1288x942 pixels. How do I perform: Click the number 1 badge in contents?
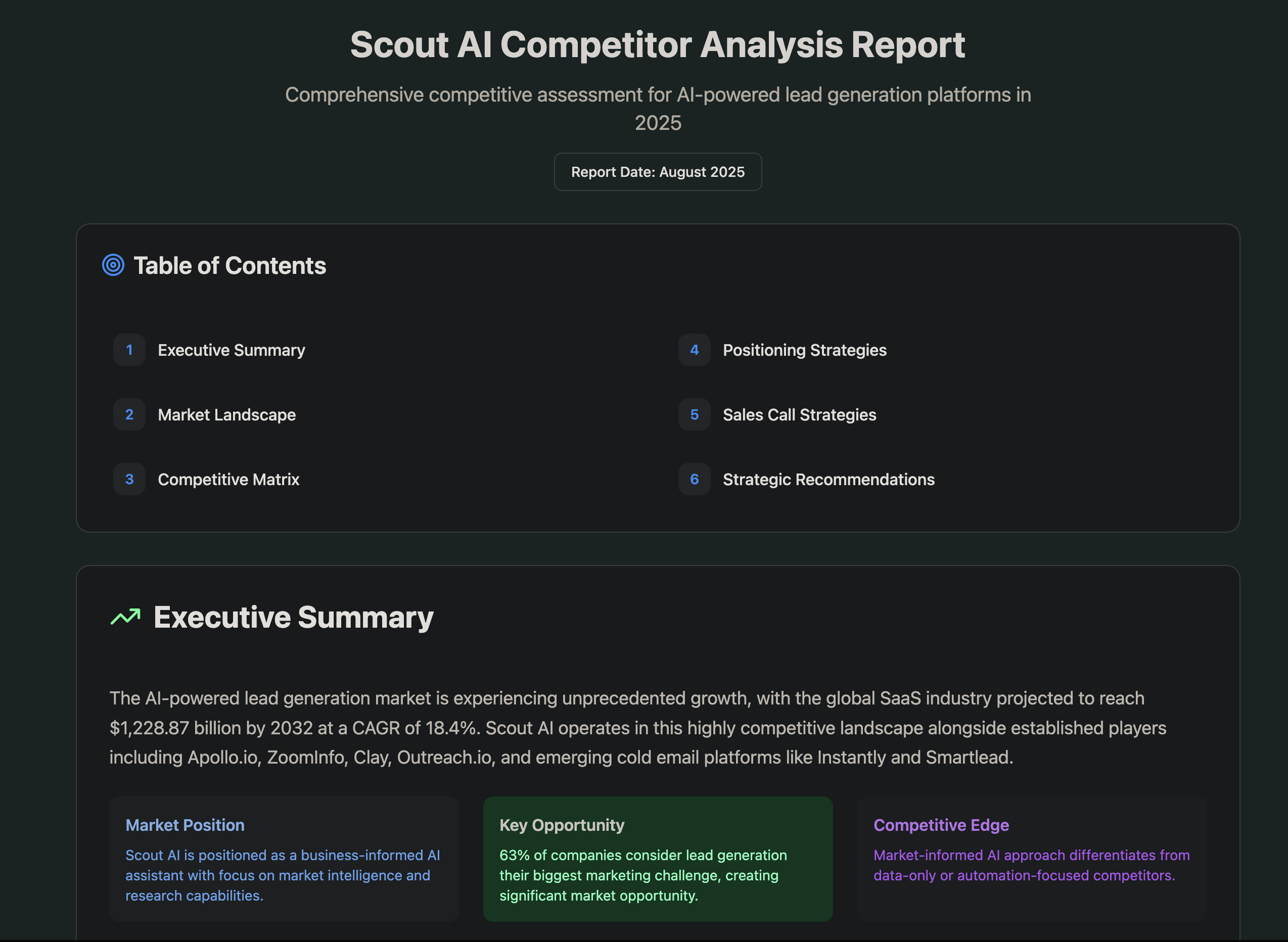[x=129, y=350]
